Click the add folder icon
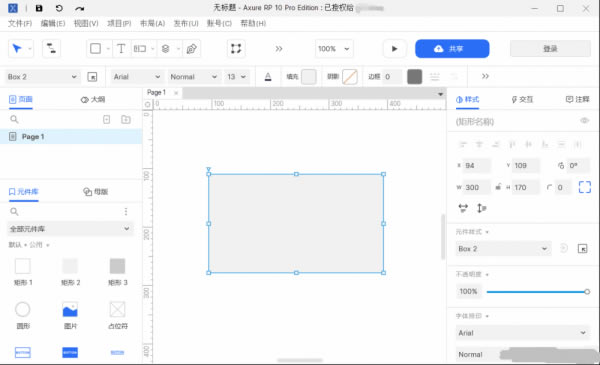Image resolution: width=600 pixels, height=365 pixels. [126, 119]
